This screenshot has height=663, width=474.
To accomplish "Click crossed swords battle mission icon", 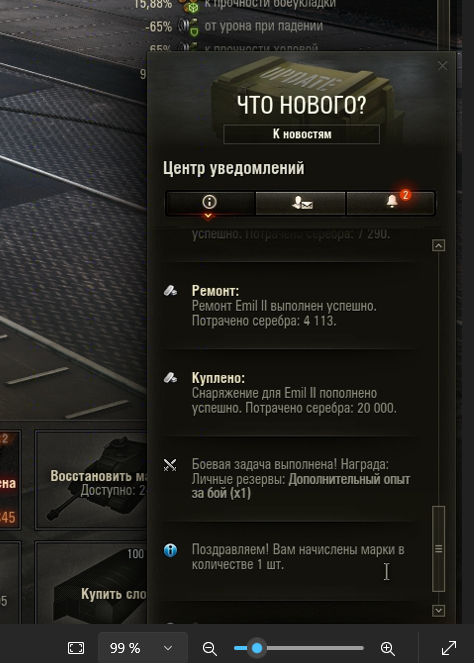I will click(x=170, y=465).
